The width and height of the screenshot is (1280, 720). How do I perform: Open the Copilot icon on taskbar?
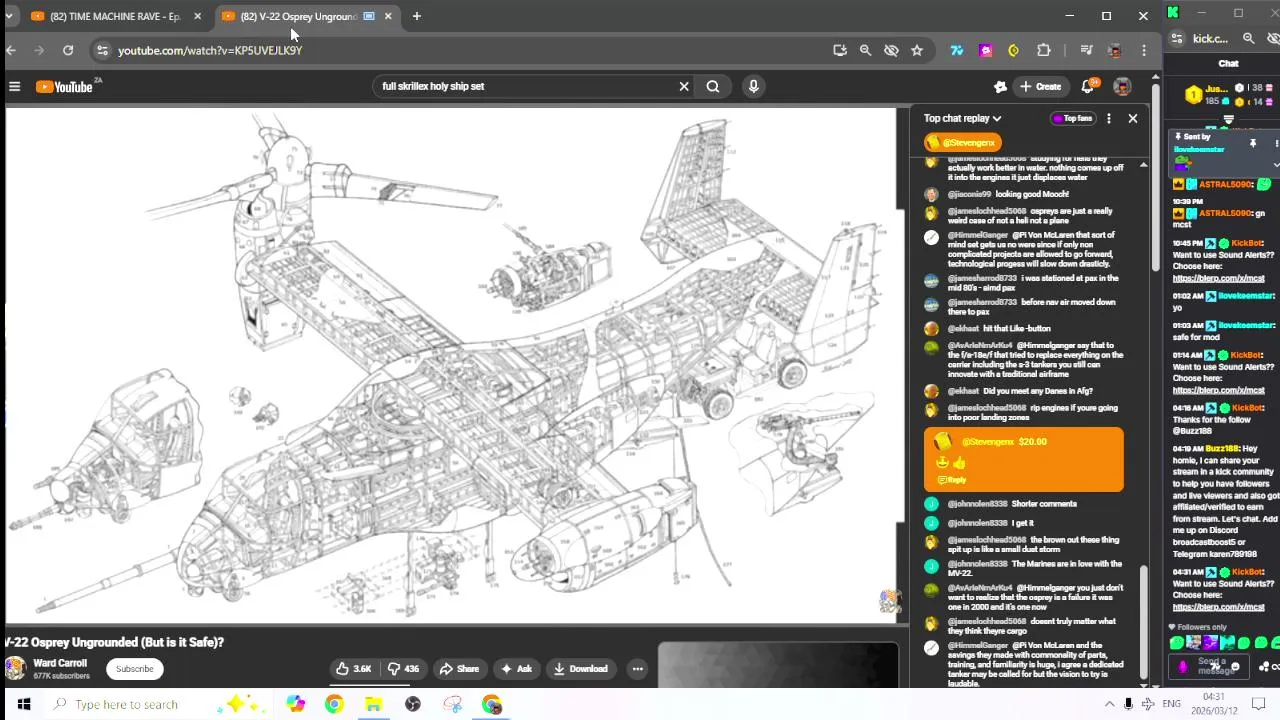[x=295, y=704]
